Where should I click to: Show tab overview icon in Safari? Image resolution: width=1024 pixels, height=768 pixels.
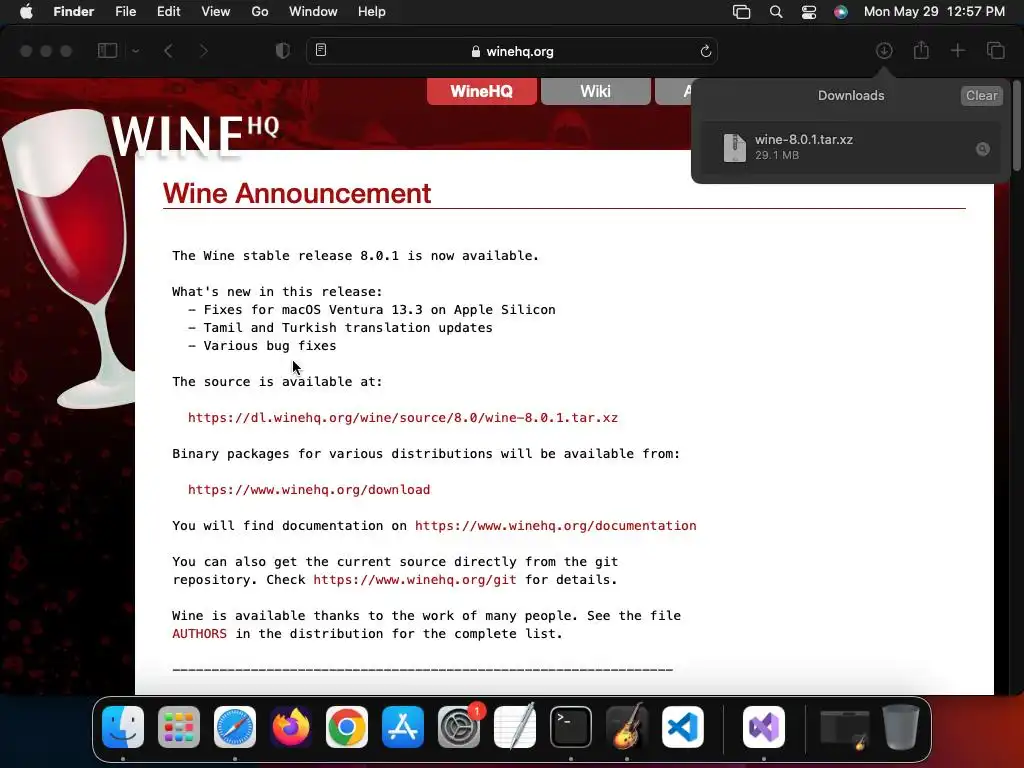995,51
